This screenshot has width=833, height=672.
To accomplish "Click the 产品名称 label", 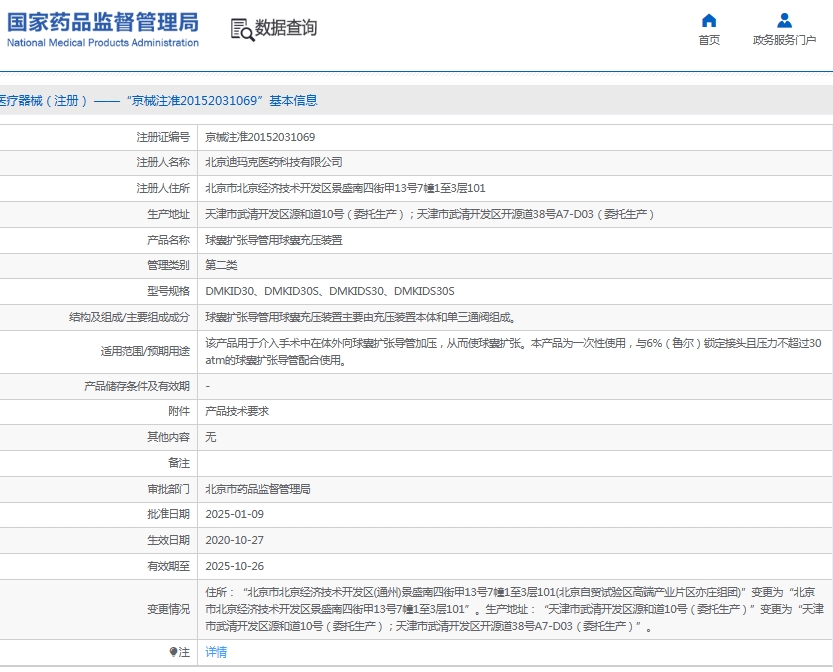I will (168, 240).
